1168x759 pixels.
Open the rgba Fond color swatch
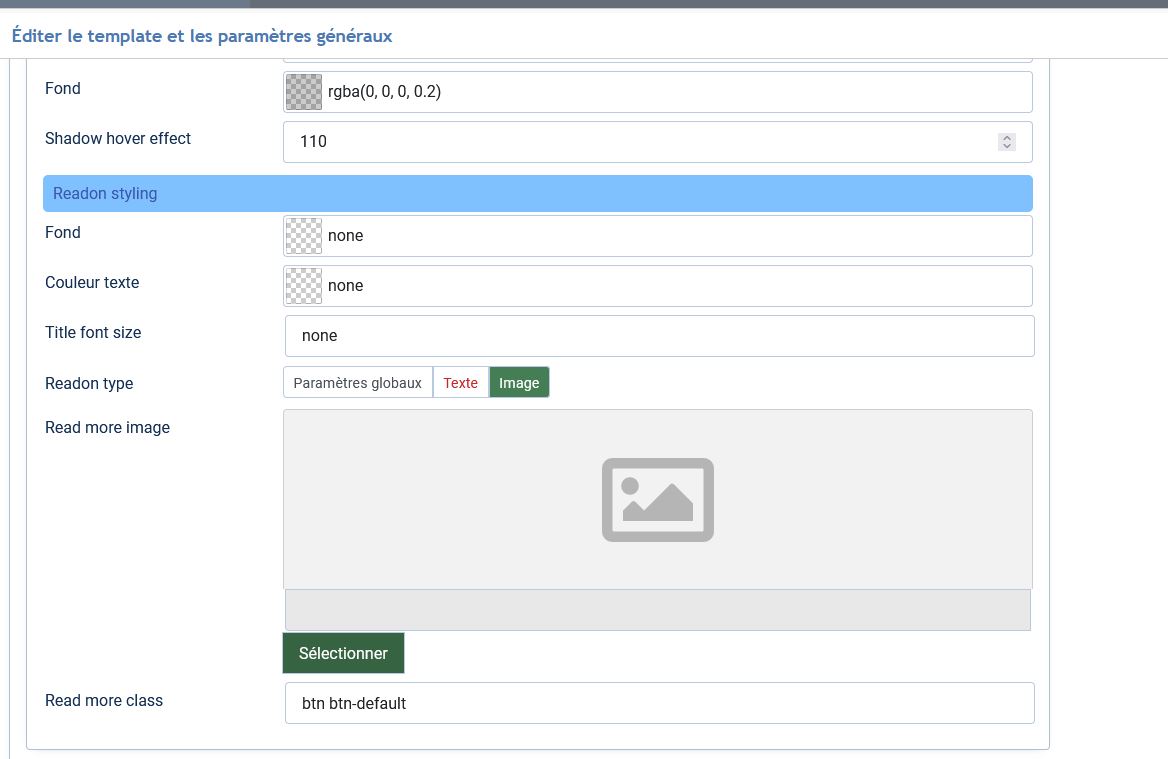[304, 92]
